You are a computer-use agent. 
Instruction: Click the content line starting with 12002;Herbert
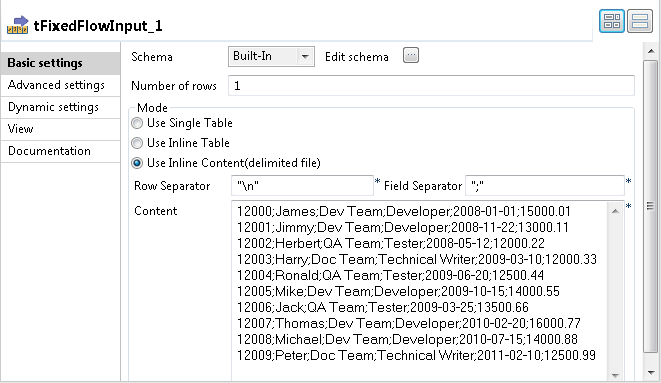391,243
